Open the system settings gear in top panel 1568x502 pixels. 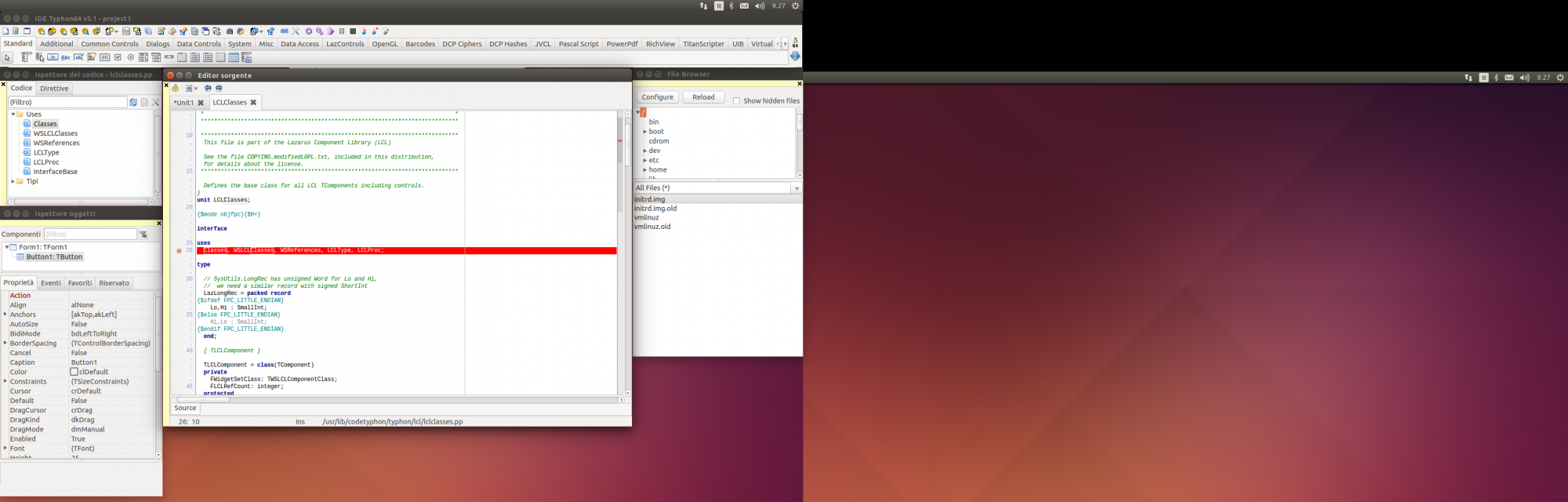(795, 6)
